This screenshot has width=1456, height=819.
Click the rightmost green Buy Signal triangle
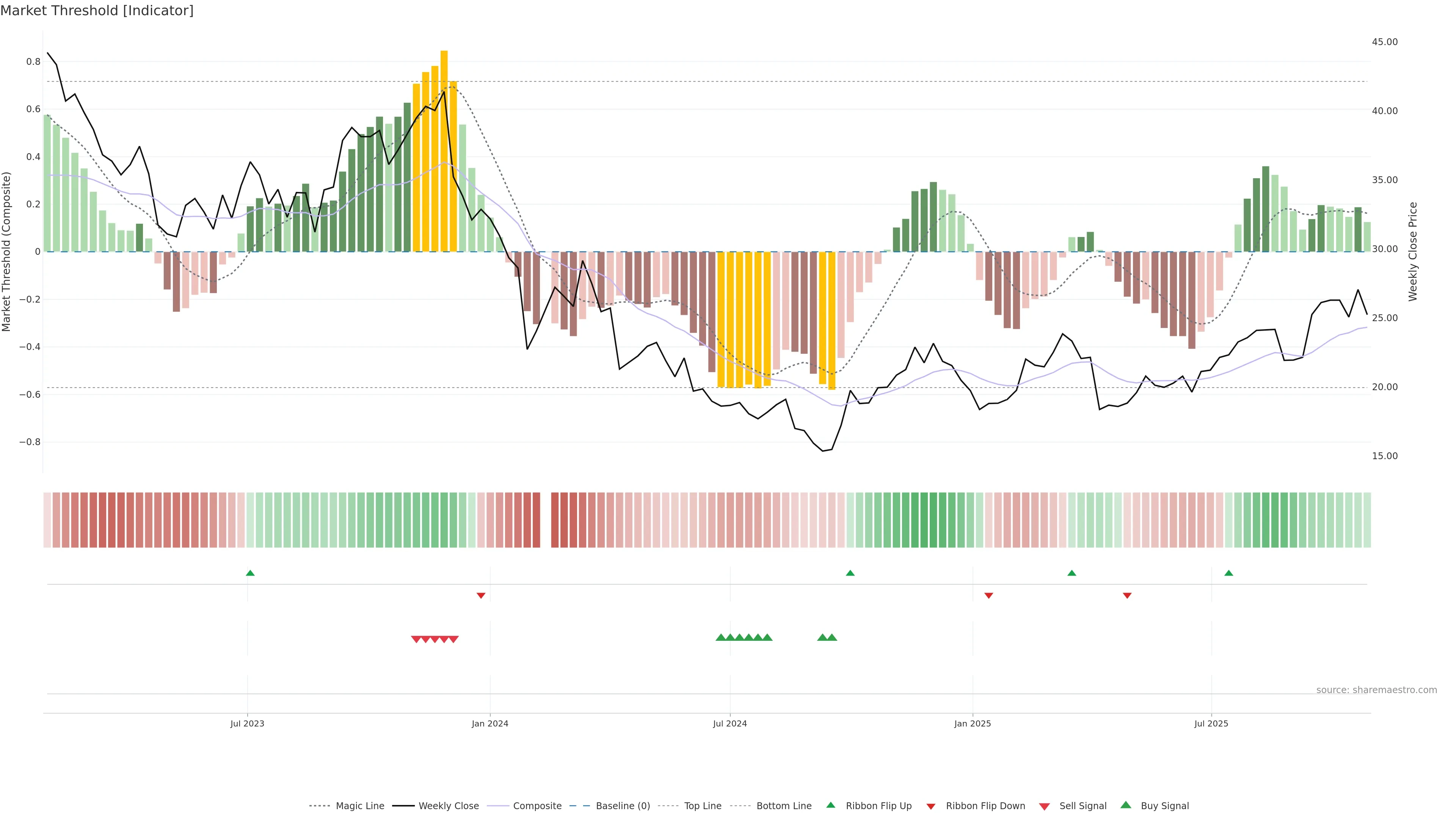click(x=832, y=637)
